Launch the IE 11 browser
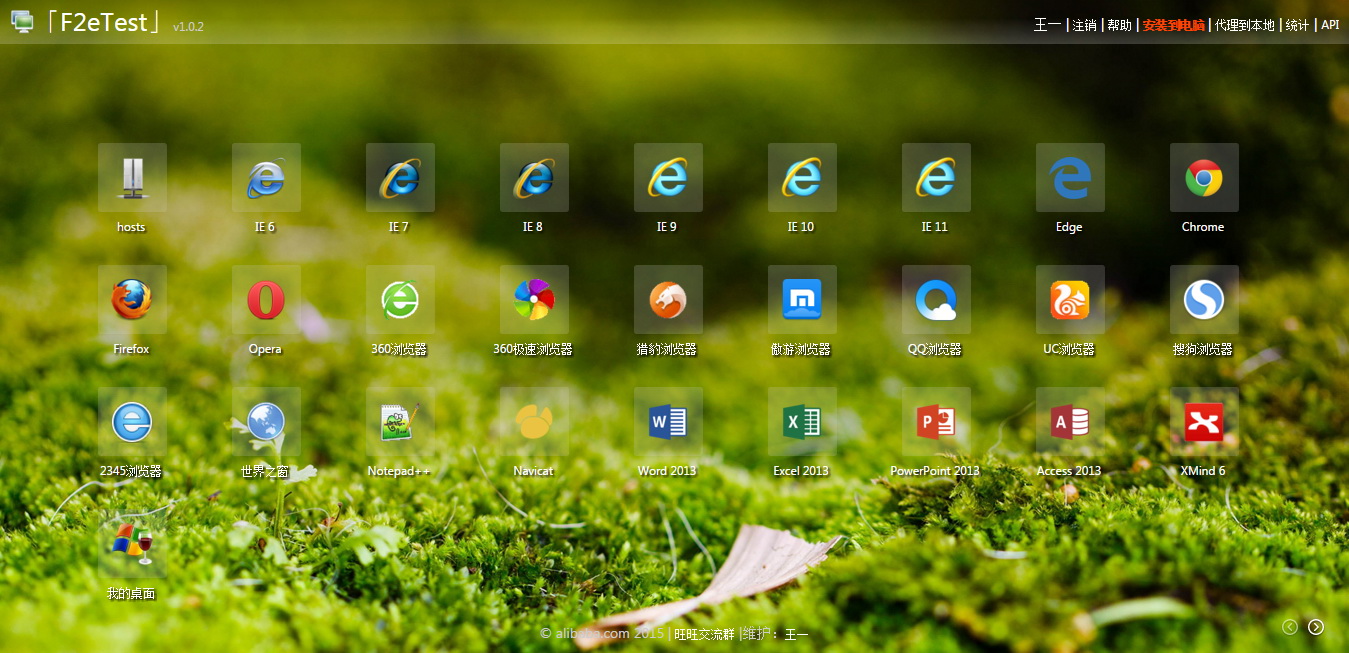The height and width of the screenshot is (653, 1349). tap(936, 178)
